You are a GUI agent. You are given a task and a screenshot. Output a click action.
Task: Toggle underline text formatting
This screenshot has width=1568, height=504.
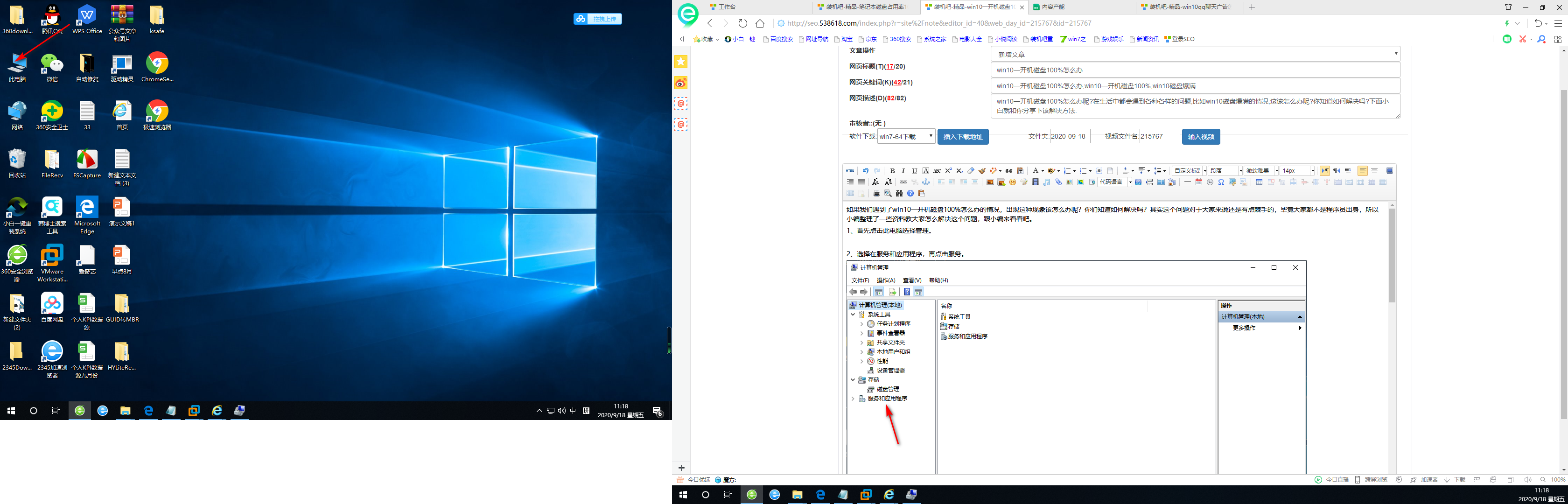click(x=914, y=171)
